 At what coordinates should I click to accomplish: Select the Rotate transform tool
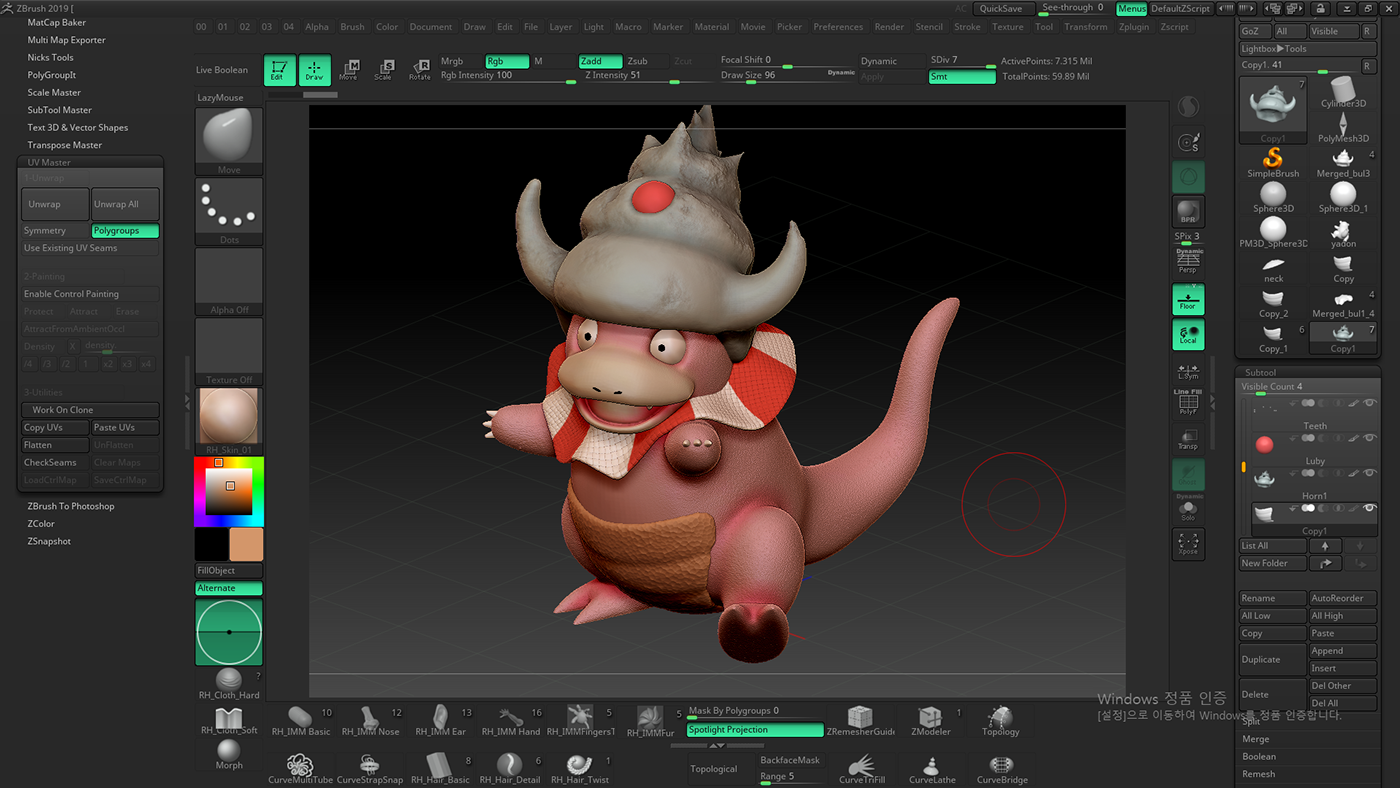pos(420,70)
